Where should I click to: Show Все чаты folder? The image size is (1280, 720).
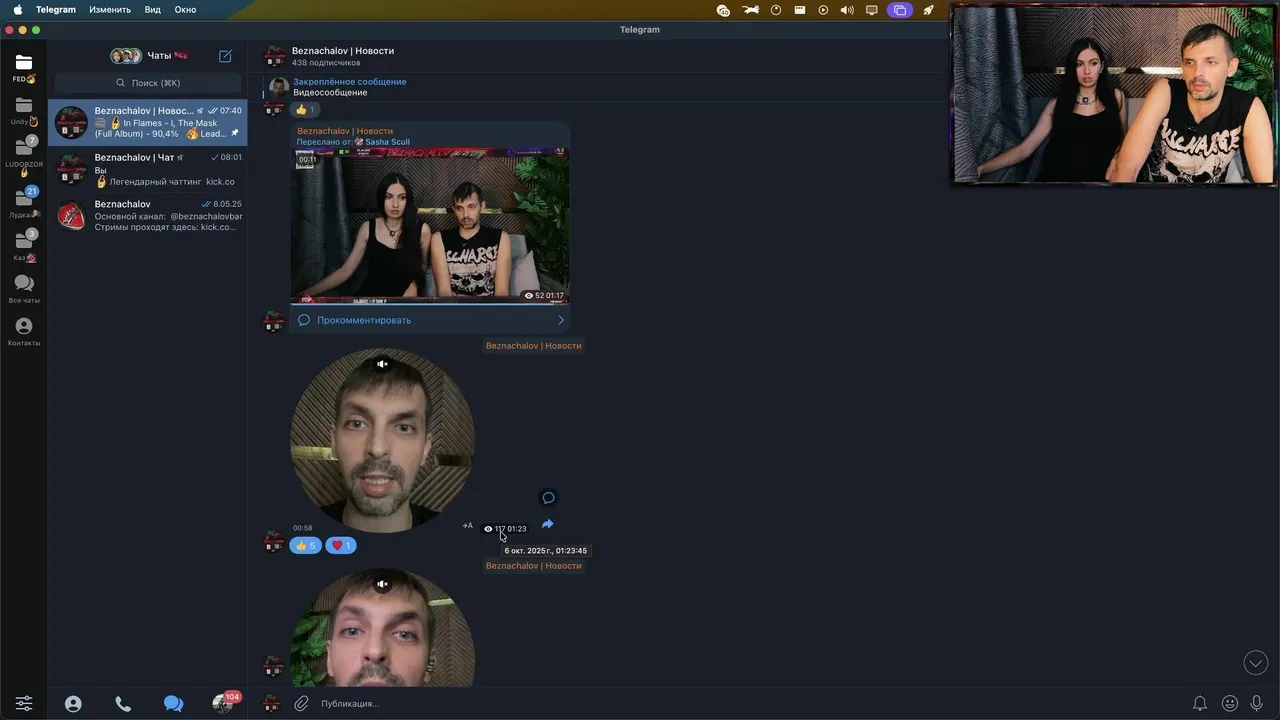(x=24, y=289)
